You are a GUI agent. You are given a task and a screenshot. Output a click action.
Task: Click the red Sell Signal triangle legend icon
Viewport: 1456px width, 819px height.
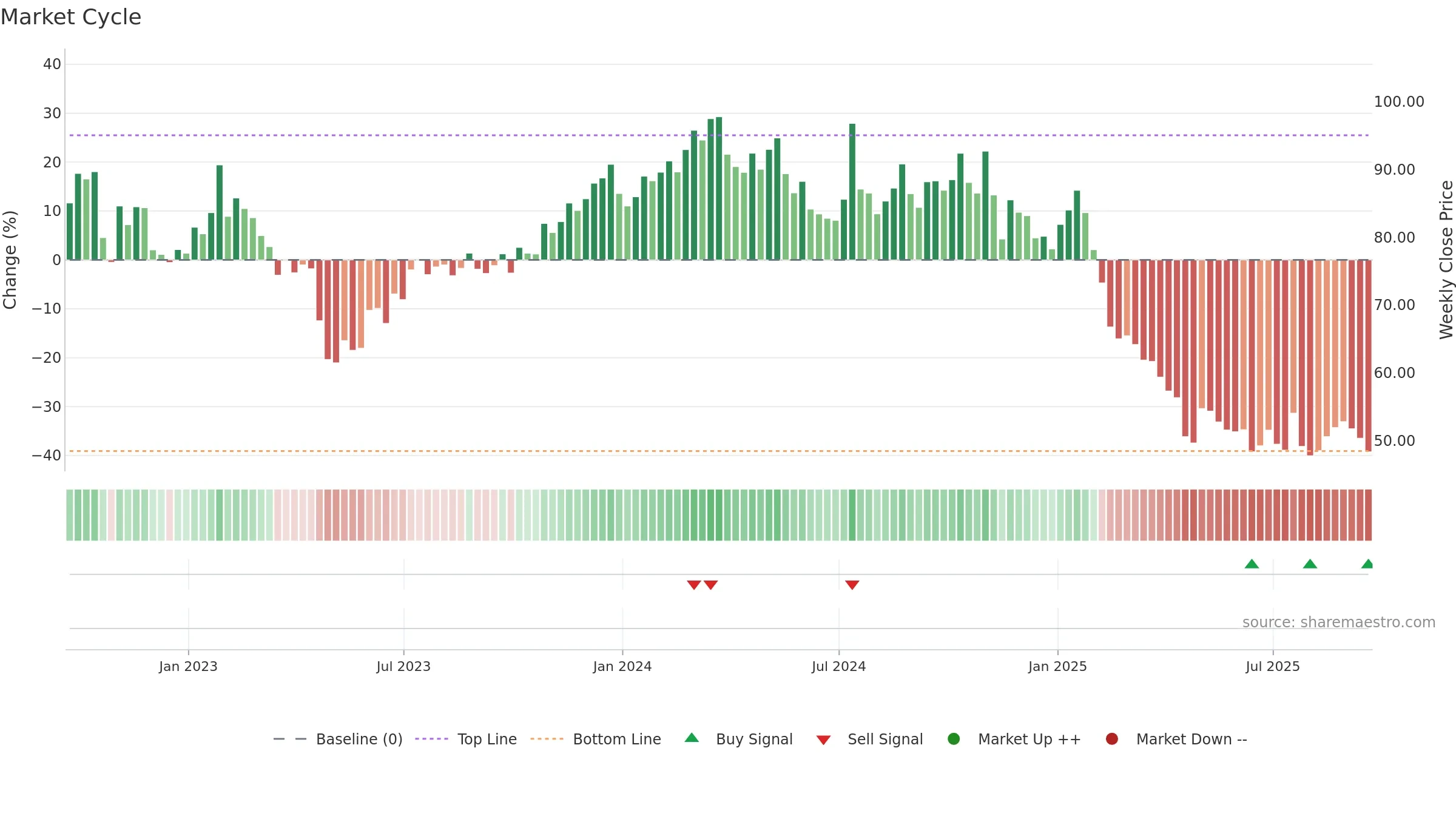(x=823, y=740)
